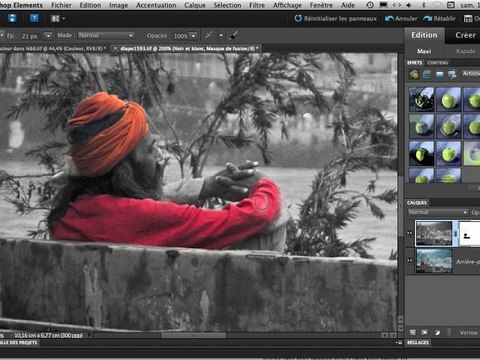Switch to the Contenu panel tab
Image resolution: width=480 pixels, height=360 pixels.
coord(438,63)
